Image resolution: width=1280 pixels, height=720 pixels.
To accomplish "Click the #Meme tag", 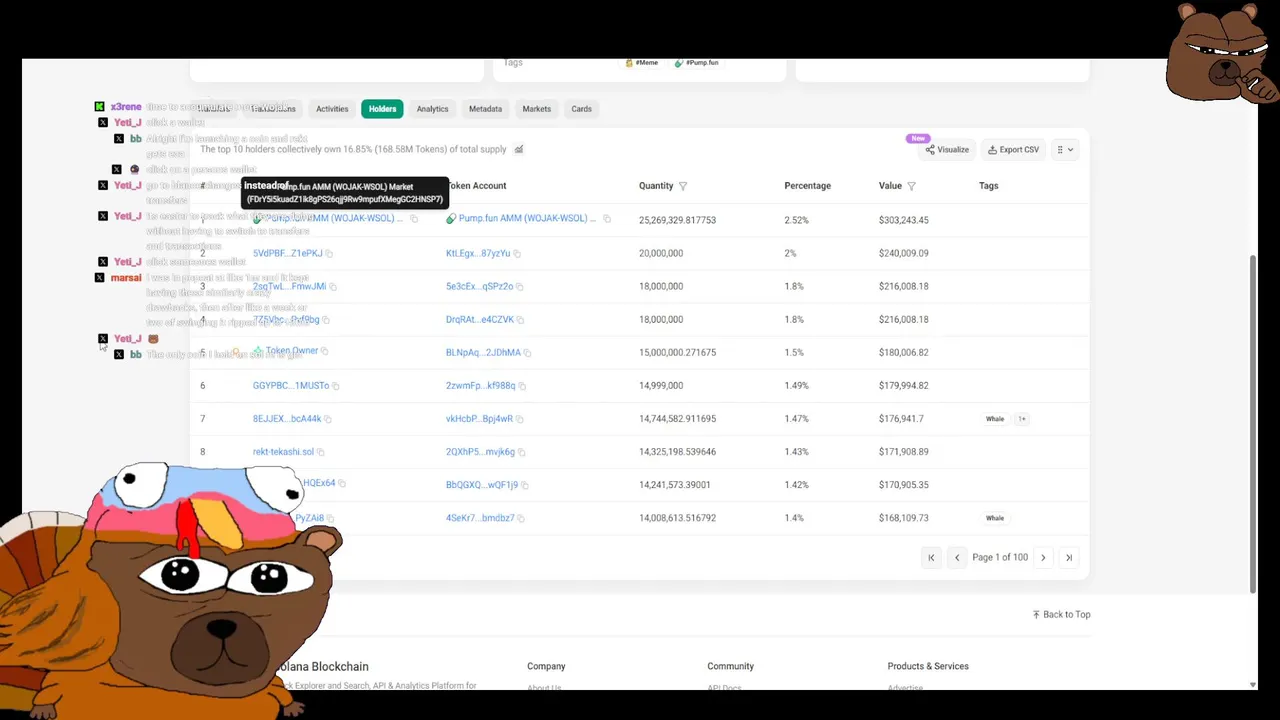I will tap(642, 63).
